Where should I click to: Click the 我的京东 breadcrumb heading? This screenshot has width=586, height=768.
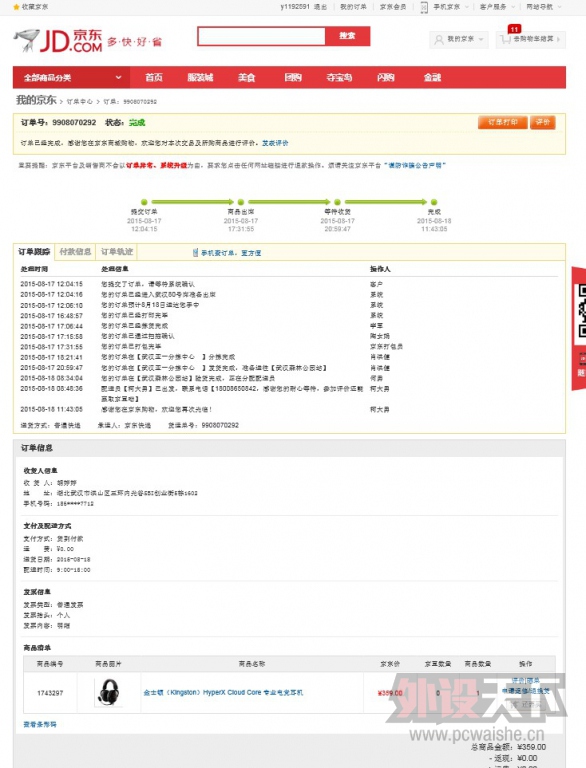(36, 100)
